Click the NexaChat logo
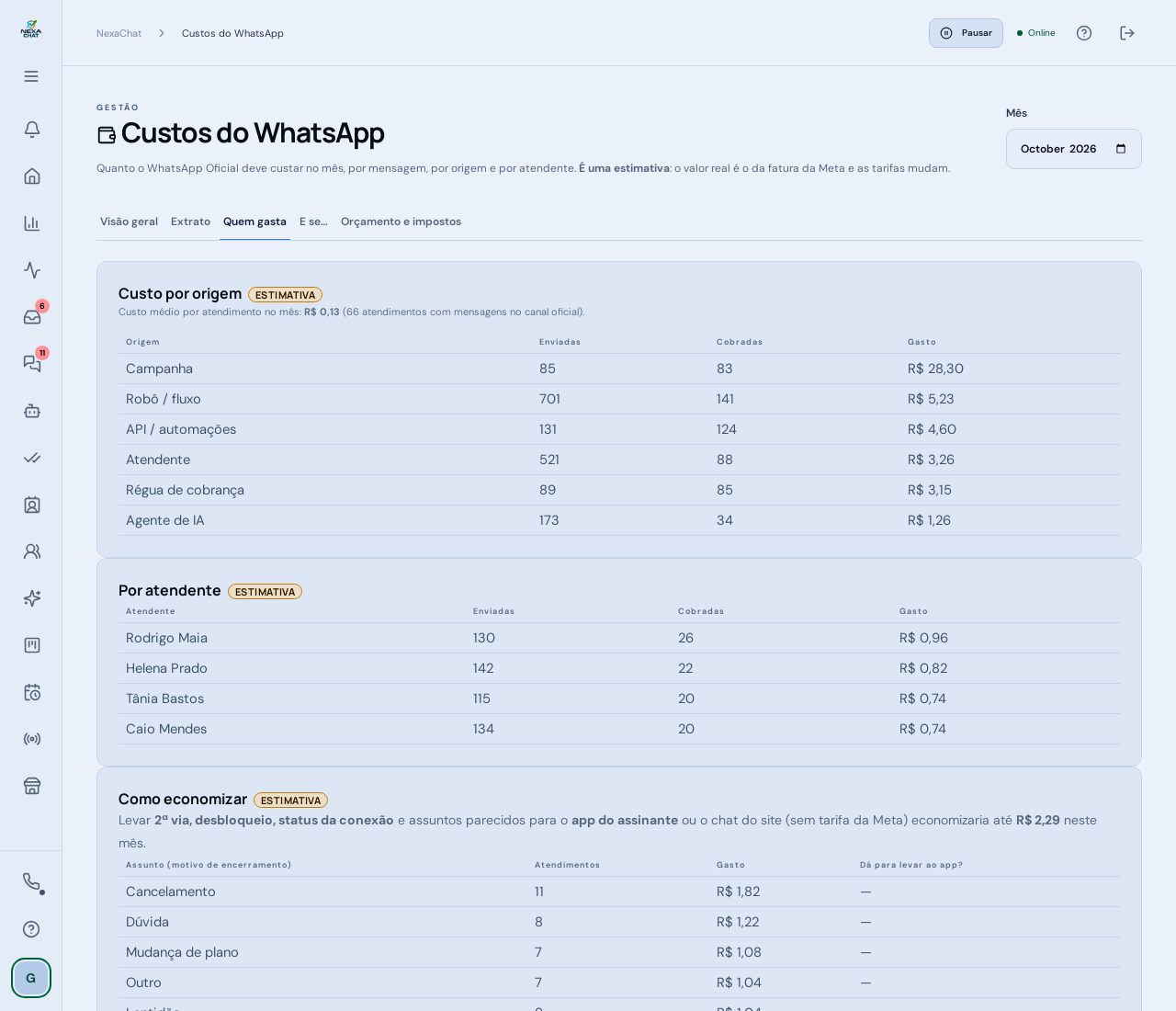 pos(31,29)
